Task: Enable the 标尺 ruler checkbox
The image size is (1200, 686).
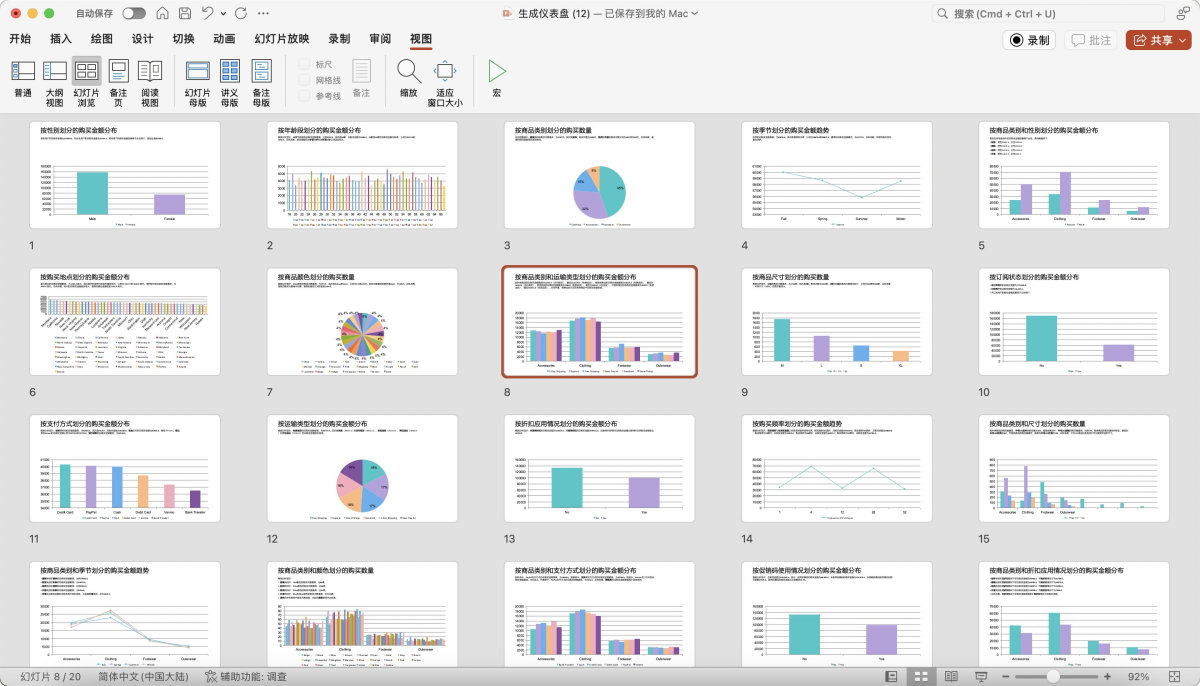Action: 305,64
